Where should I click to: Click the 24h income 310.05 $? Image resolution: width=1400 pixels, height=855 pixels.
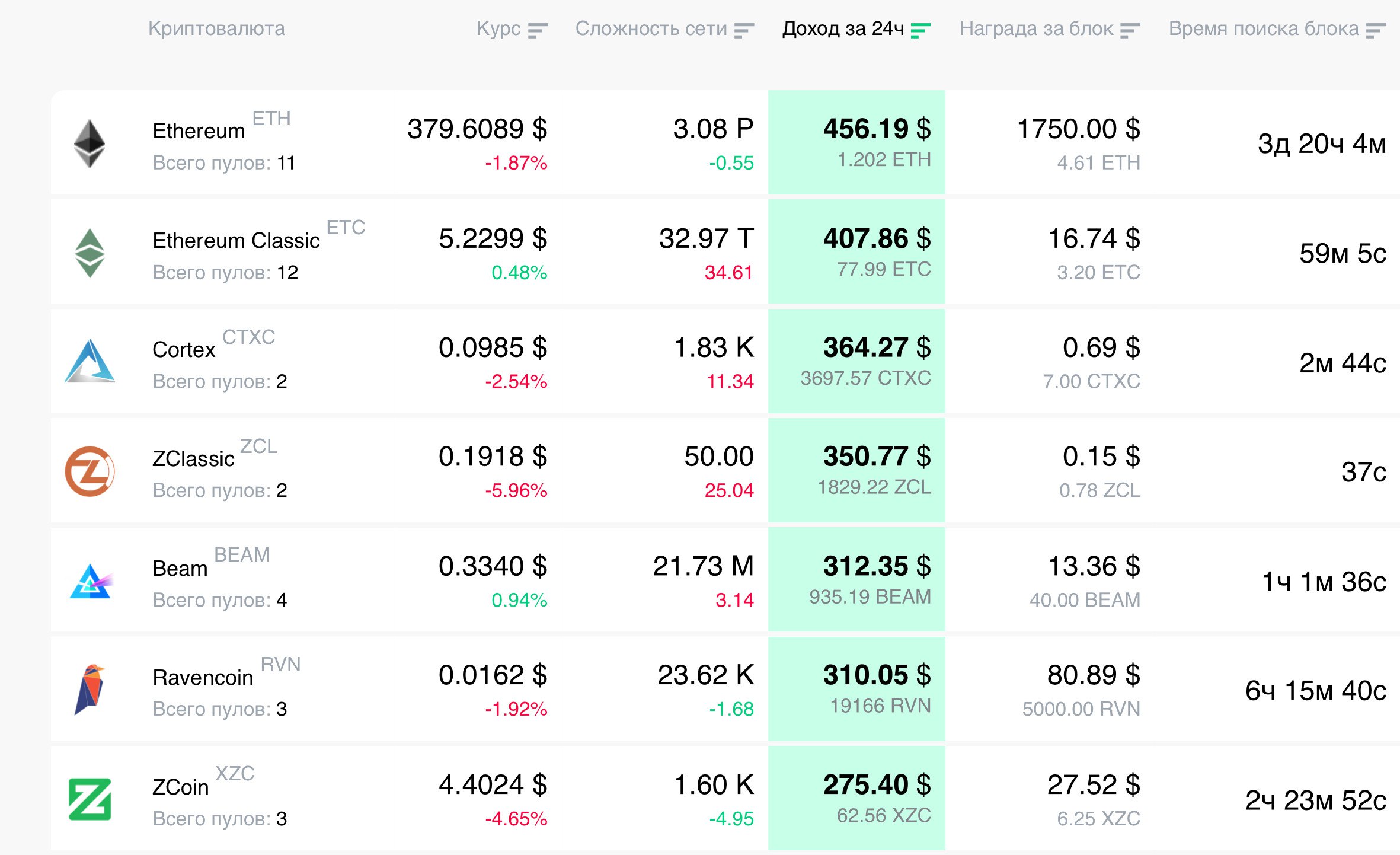click(x=877, y=675)
